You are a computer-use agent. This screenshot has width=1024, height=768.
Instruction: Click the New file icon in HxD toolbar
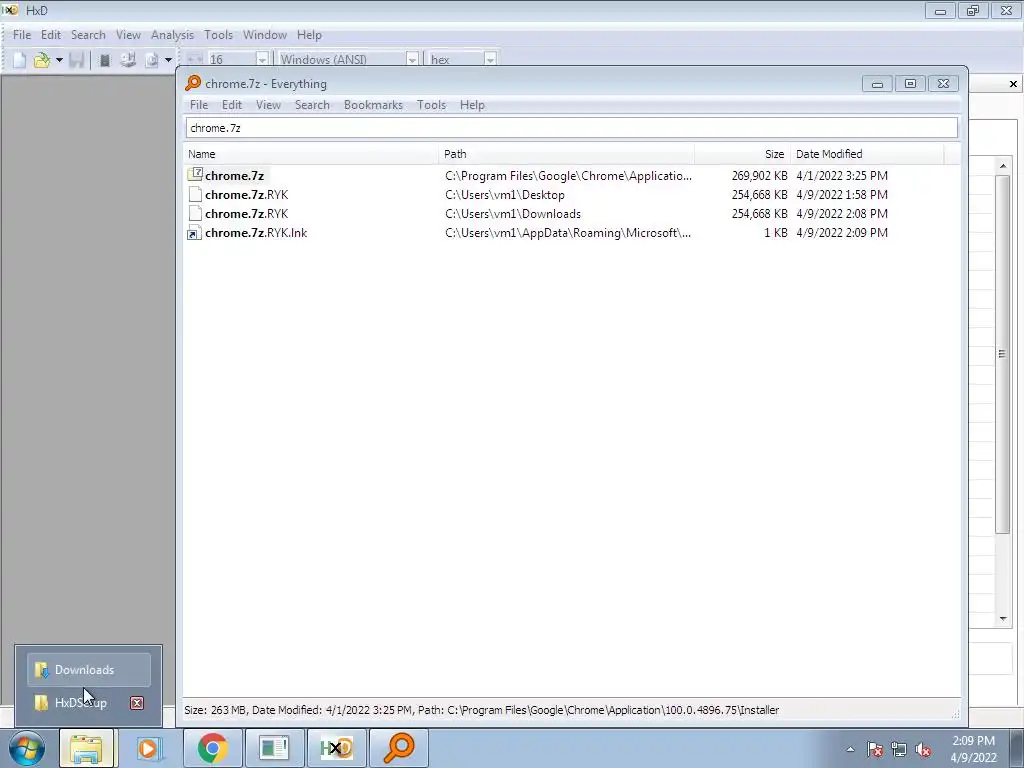pos(20,60)
